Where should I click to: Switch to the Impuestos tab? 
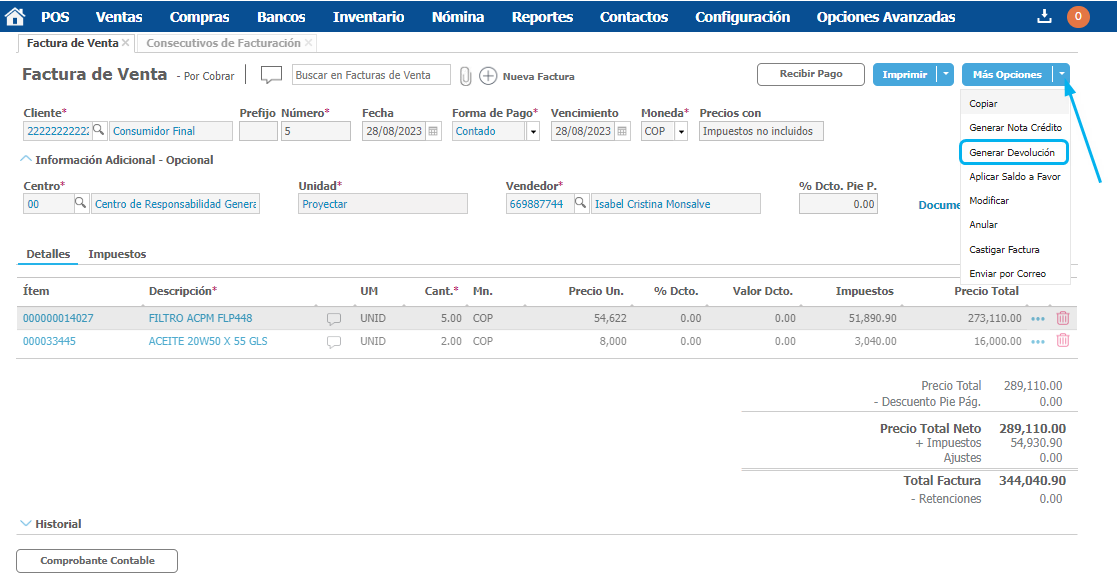click(117, 254)
